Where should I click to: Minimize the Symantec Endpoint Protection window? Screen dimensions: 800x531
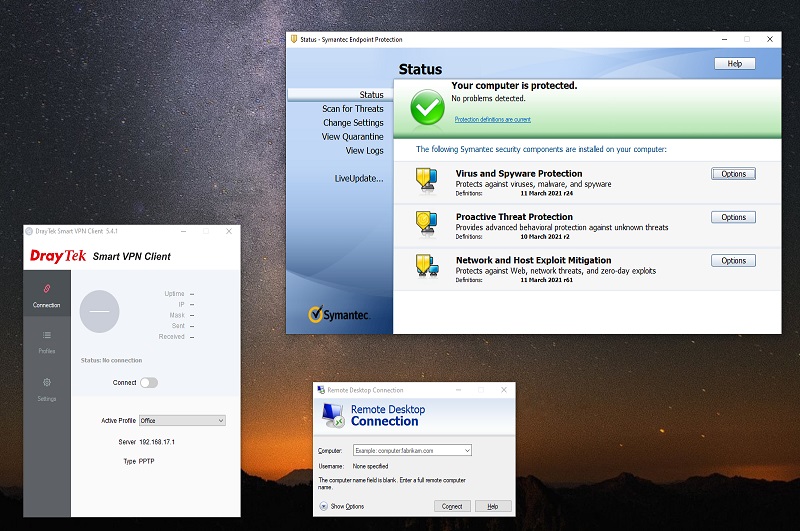pos(724,39)
